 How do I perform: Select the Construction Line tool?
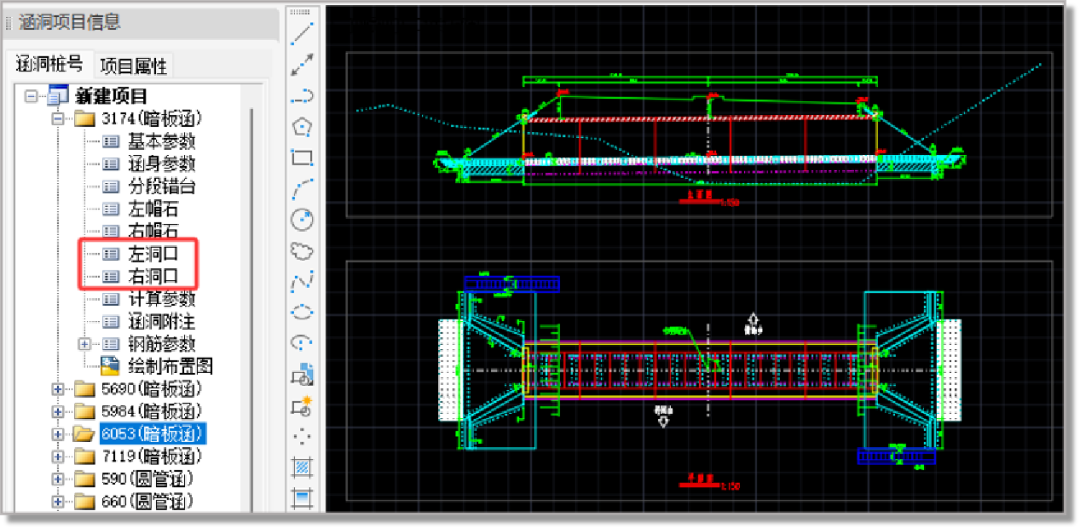[x=302, y=66]
